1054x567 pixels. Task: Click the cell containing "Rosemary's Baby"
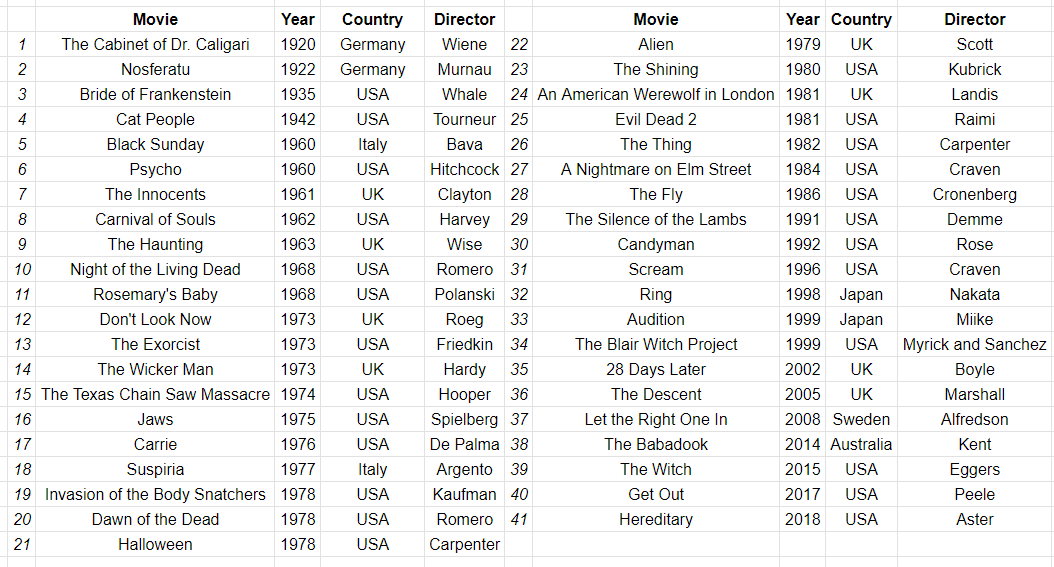(155, 294)
